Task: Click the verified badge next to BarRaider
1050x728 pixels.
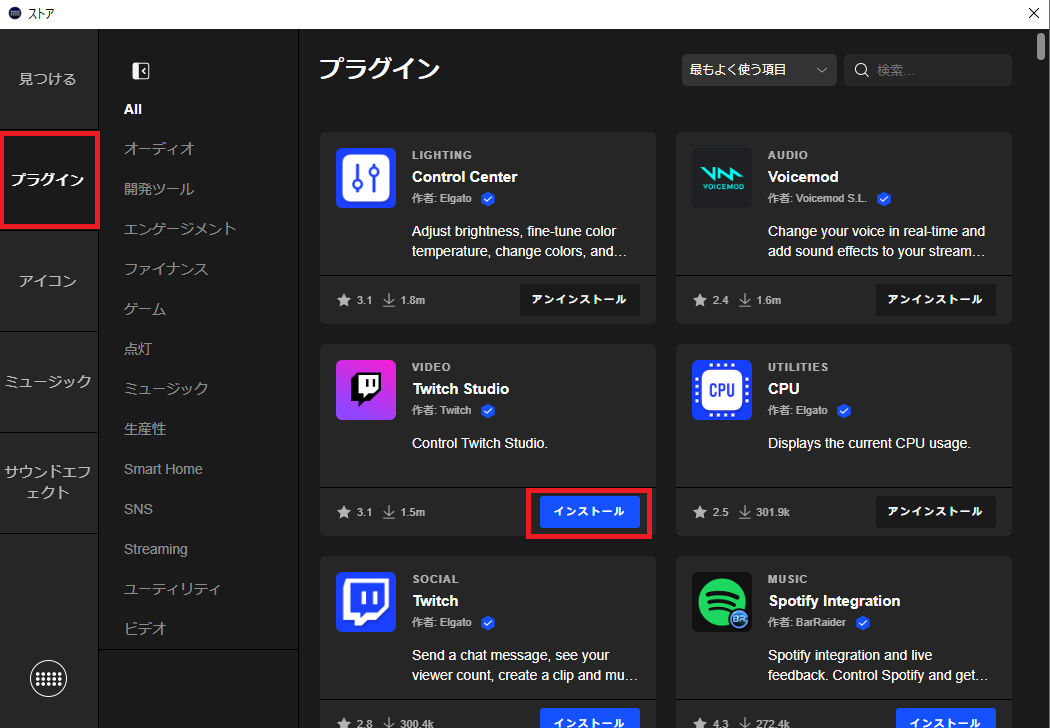Action: (862, 622)
